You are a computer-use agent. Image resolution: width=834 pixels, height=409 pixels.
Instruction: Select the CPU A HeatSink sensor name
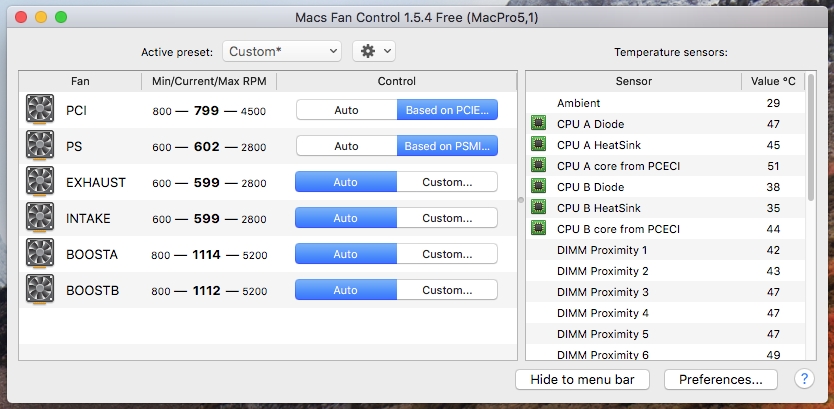(599, 145)
